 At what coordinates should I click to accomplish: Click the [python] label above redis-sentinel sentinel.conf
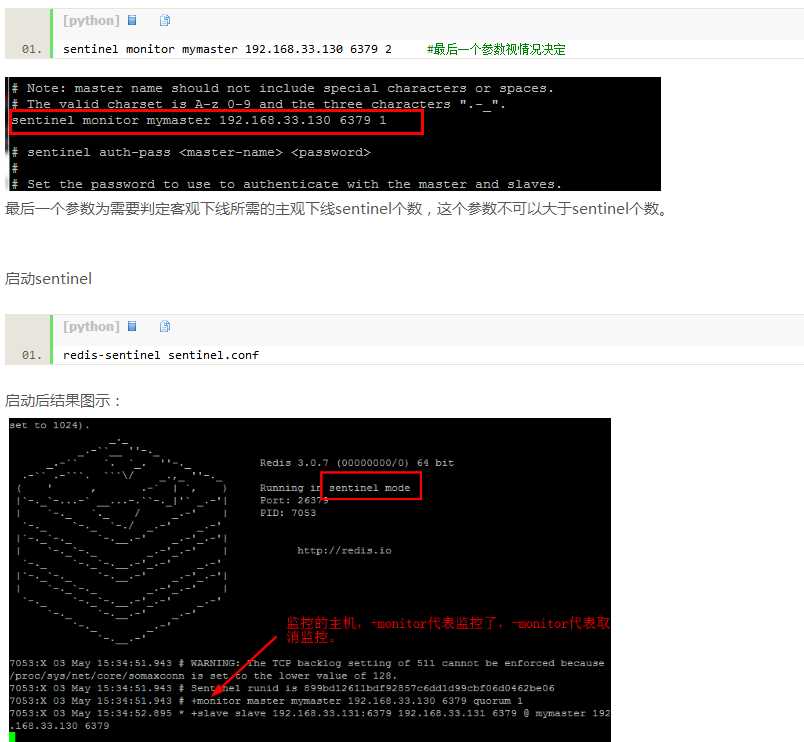pyautogui.click(x=91, y=327)
